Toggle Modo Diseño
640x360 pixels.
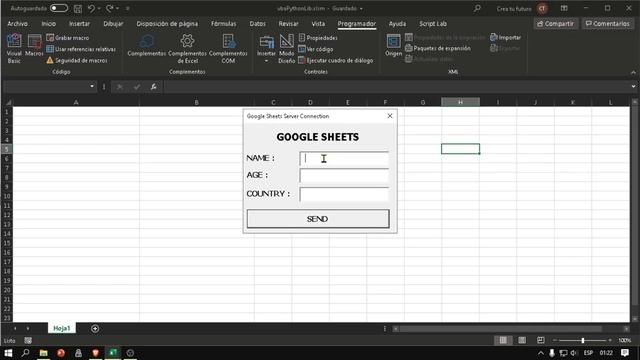[x=287, y=49]
